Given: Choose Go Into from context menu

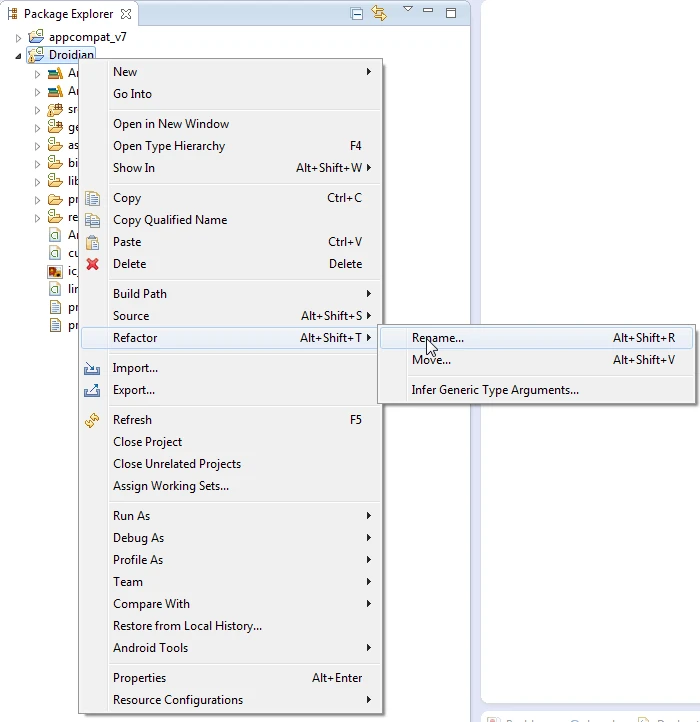Looking at the screenshot, I should tap(232, 94).
